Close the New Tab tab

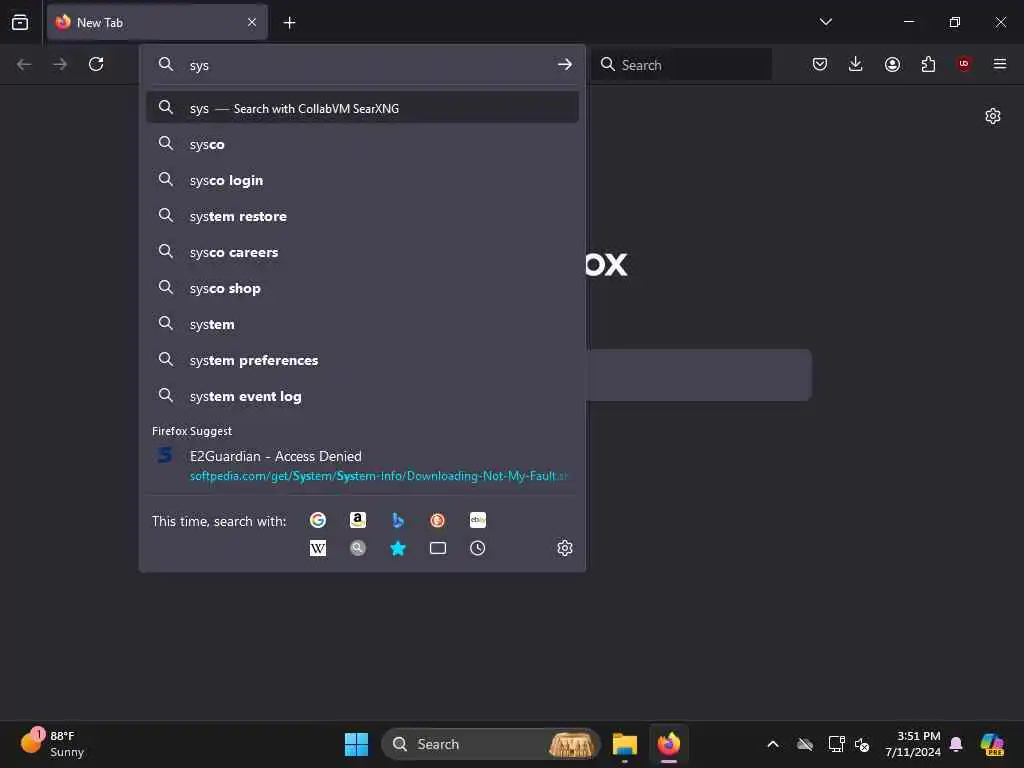point(252,22)
